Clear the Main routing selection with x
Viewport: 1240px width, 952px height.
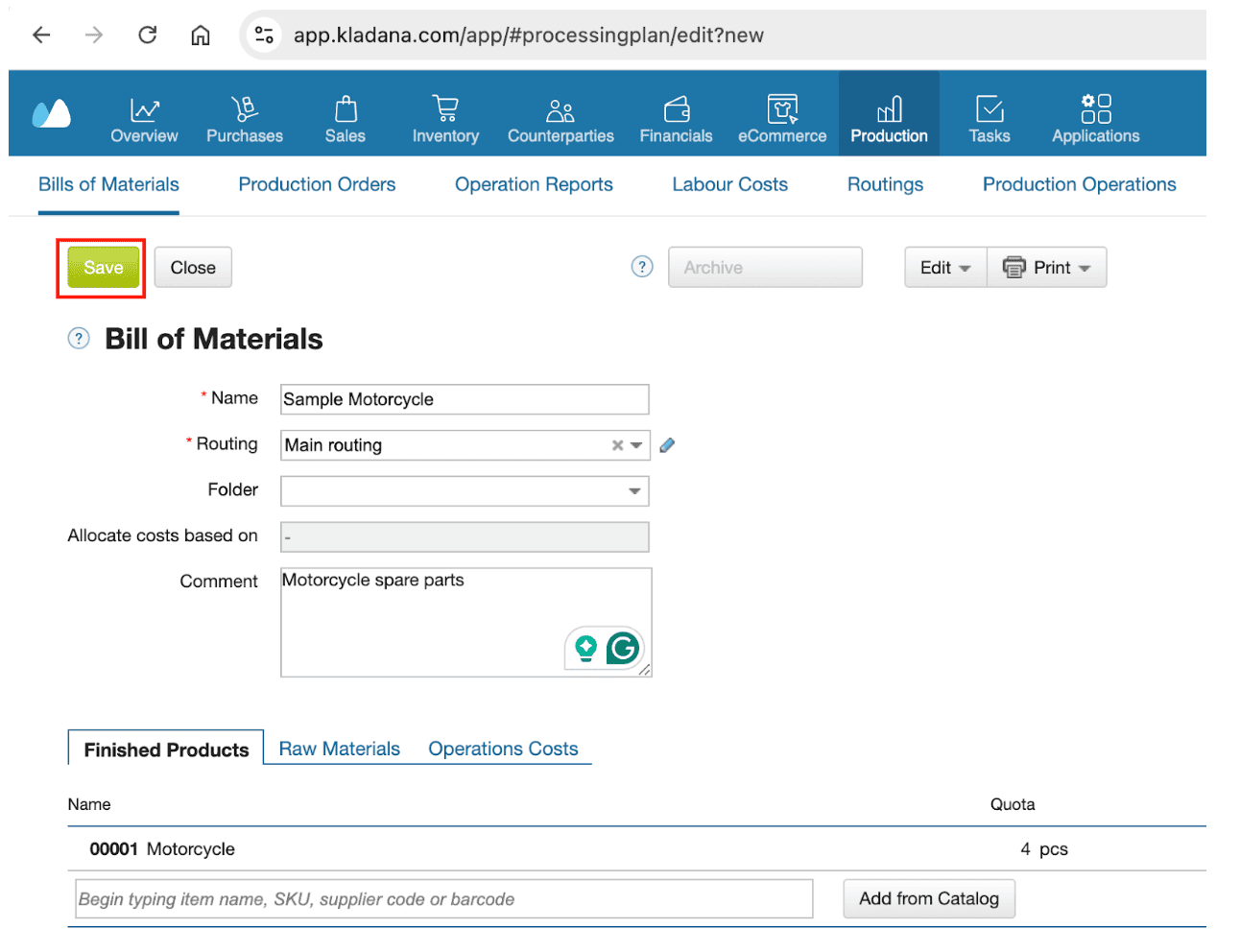pos(617,445)
